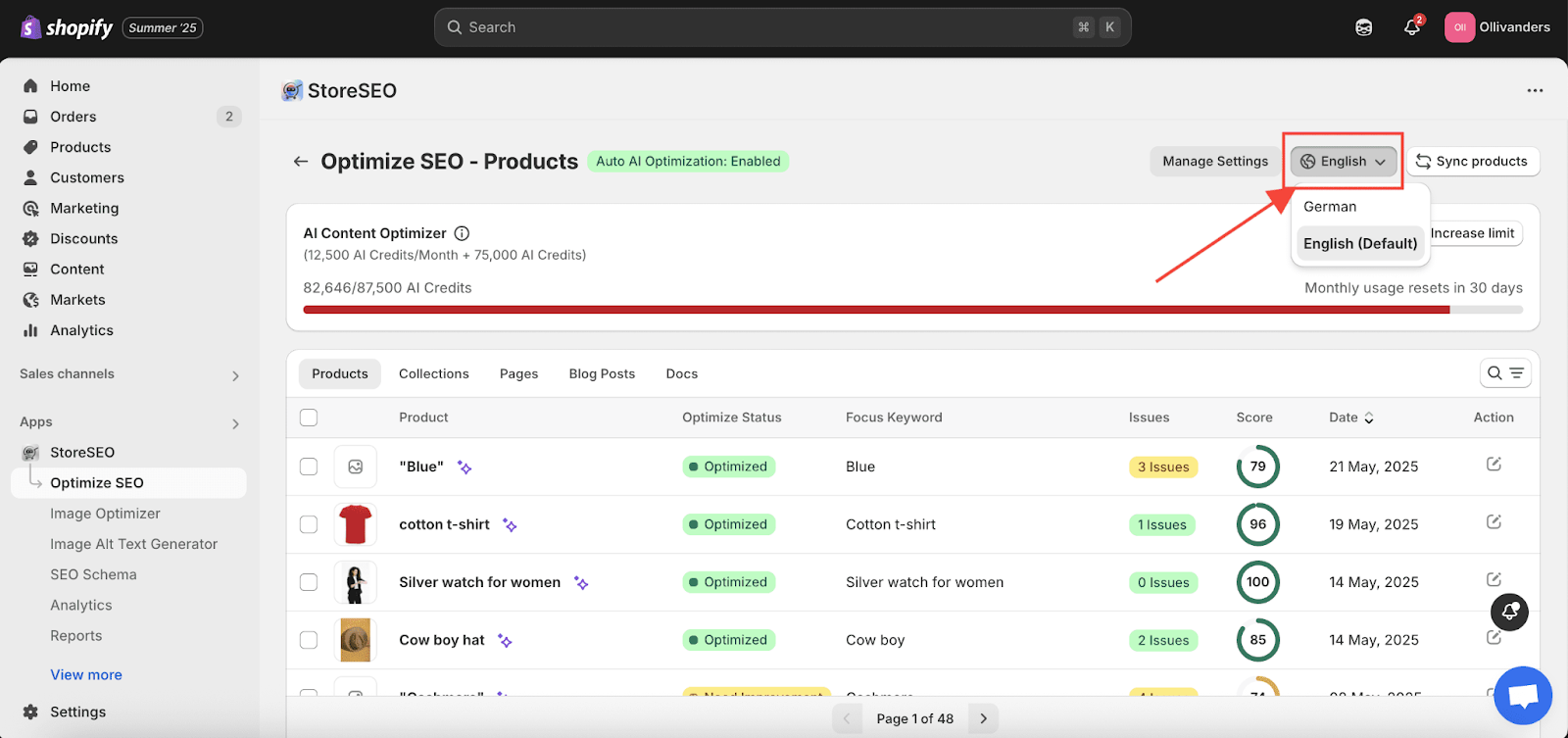The image size is (1568, 738).
Task: Click the "3 Issues" badge
Action: pyautogui.click(x=1163, y=467)
